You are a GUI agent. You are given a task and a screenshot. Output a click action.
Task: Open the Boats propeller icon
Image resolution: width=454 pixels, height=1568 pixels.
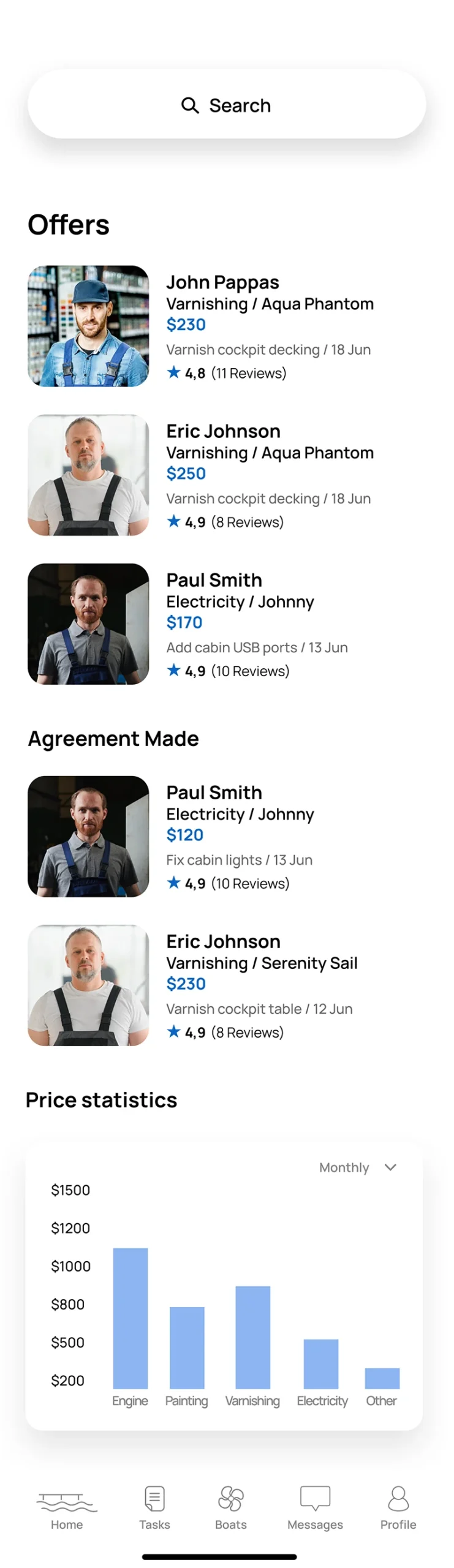click(231, 1498)
